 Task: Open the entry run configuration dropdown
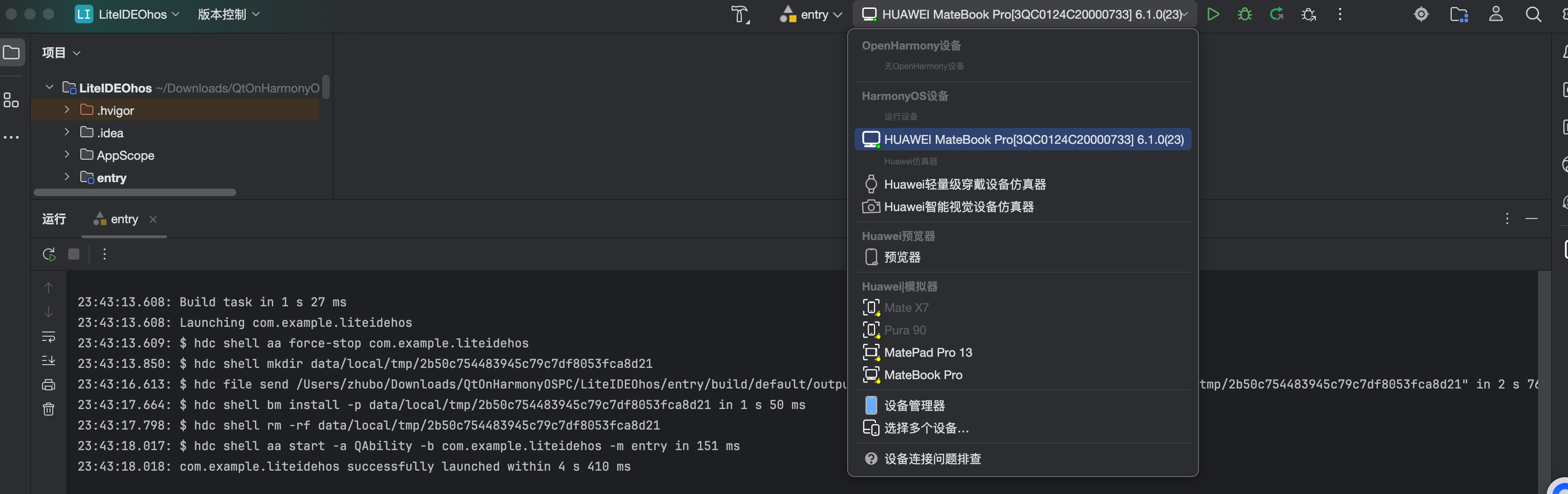(x=812, y=14)
